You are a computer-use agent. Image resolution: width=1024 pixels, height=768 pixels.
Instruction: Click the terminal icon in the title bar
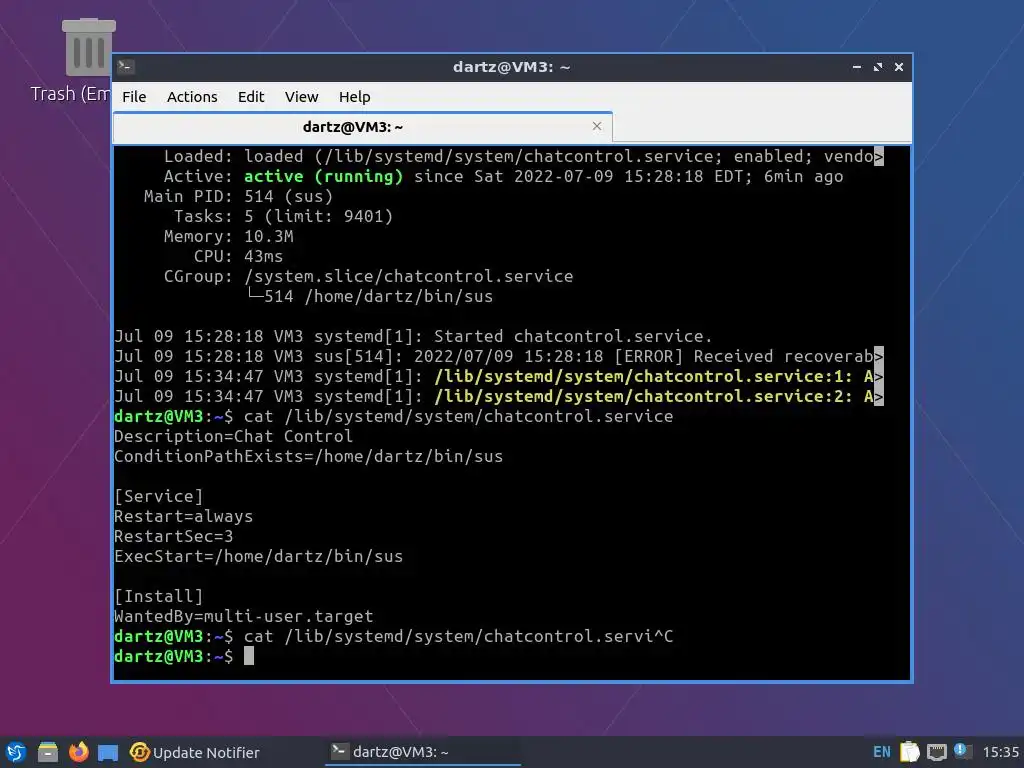click(126, 67)
